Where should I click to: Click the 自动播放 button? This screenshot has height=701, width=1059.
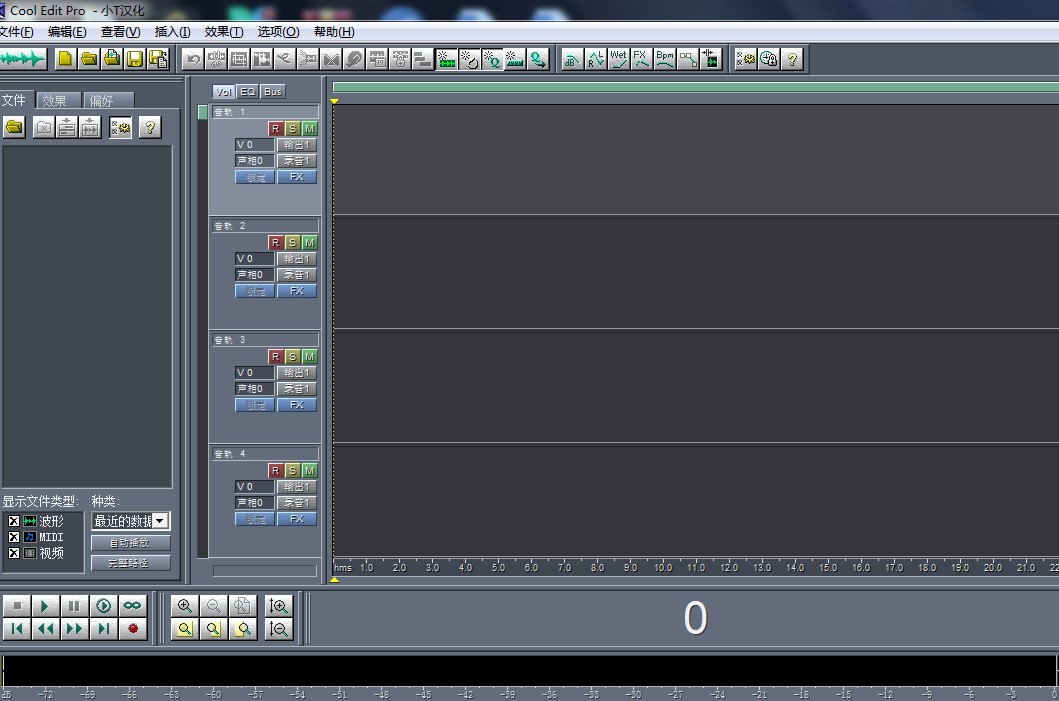[130, 543]
